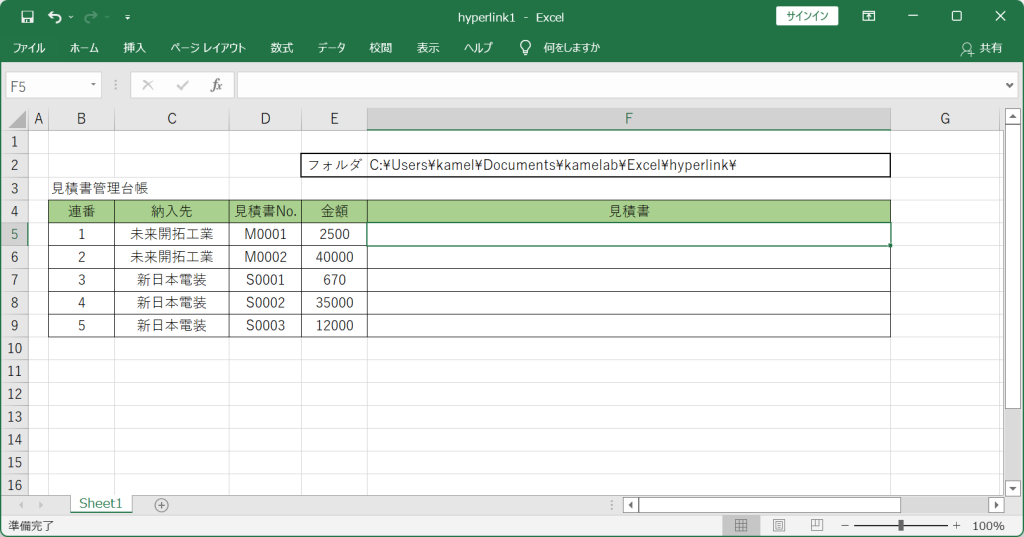The width and height of the screenshot is (1024, 537).
Task: Click vertical scrollbar up arrow
Action: click(x=1012, y=116)
